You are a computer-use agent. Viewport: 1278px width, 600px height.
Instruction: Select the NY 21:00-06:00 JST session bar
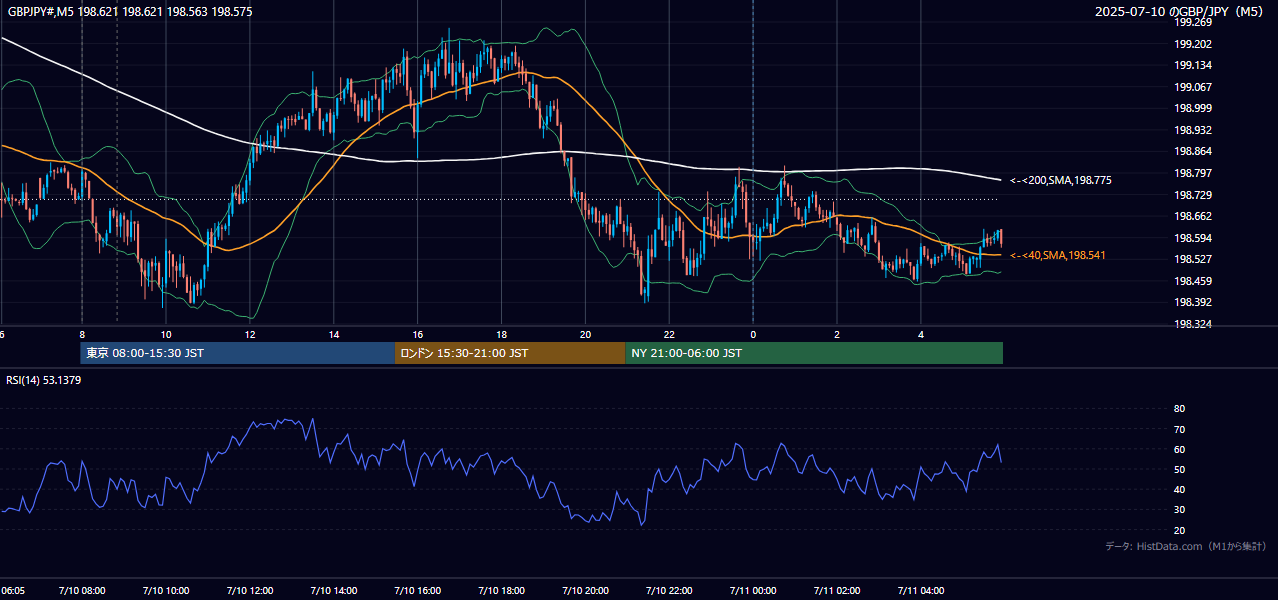(x=814, y=353)
